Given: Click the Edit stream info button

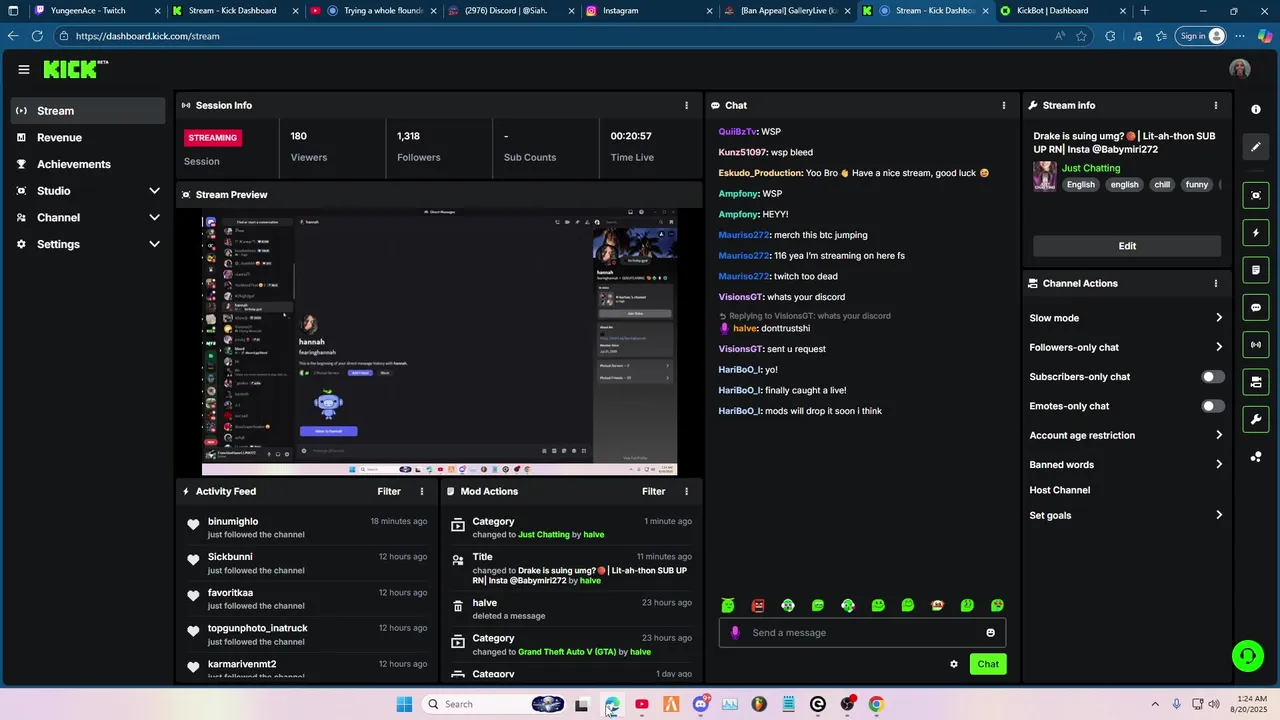Looking at the screenshot, I should pyautogui.click(x=1127, y=246).
